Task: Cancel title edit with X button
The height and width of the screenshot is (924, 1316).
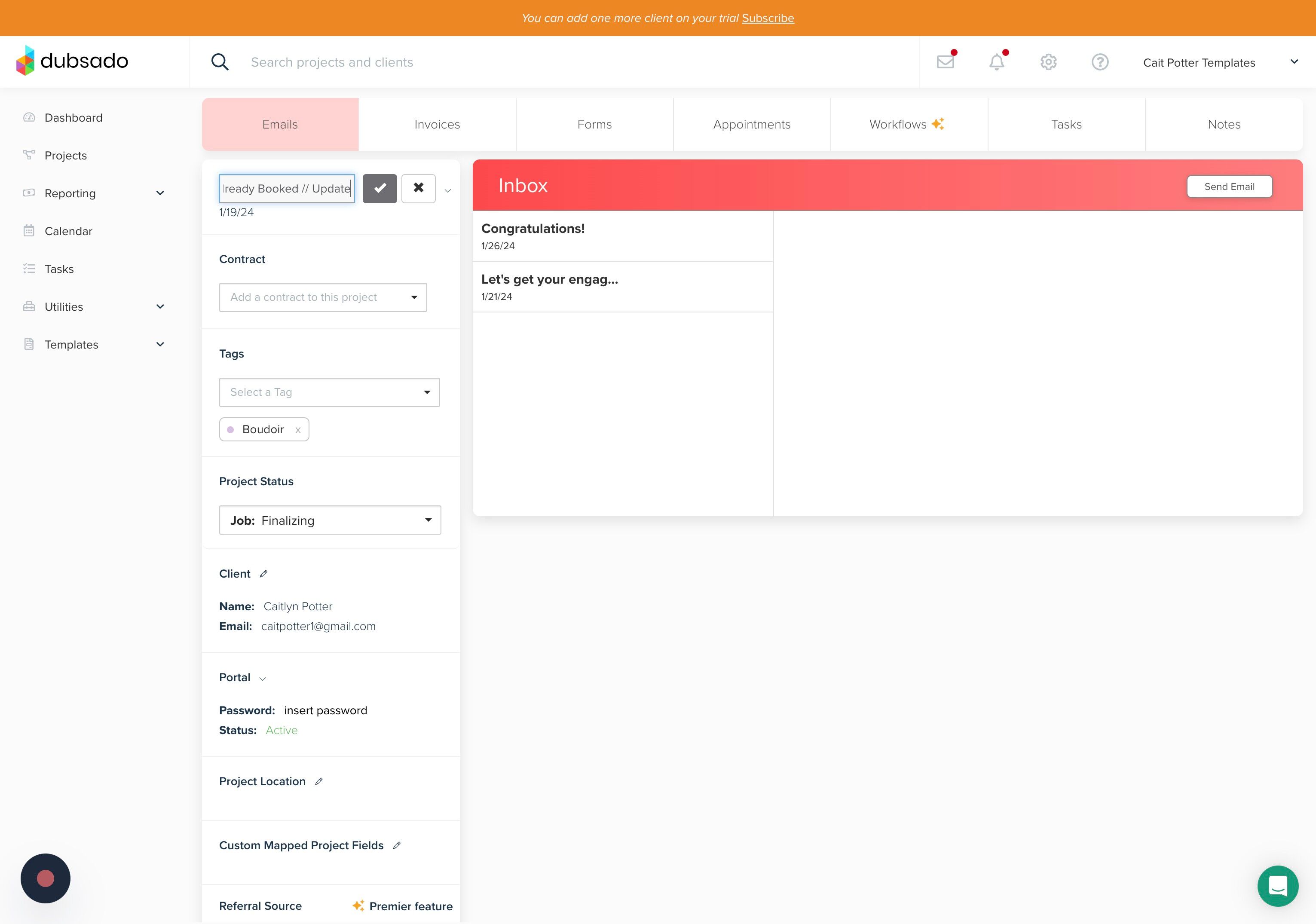Action: [x=419, y=188]
